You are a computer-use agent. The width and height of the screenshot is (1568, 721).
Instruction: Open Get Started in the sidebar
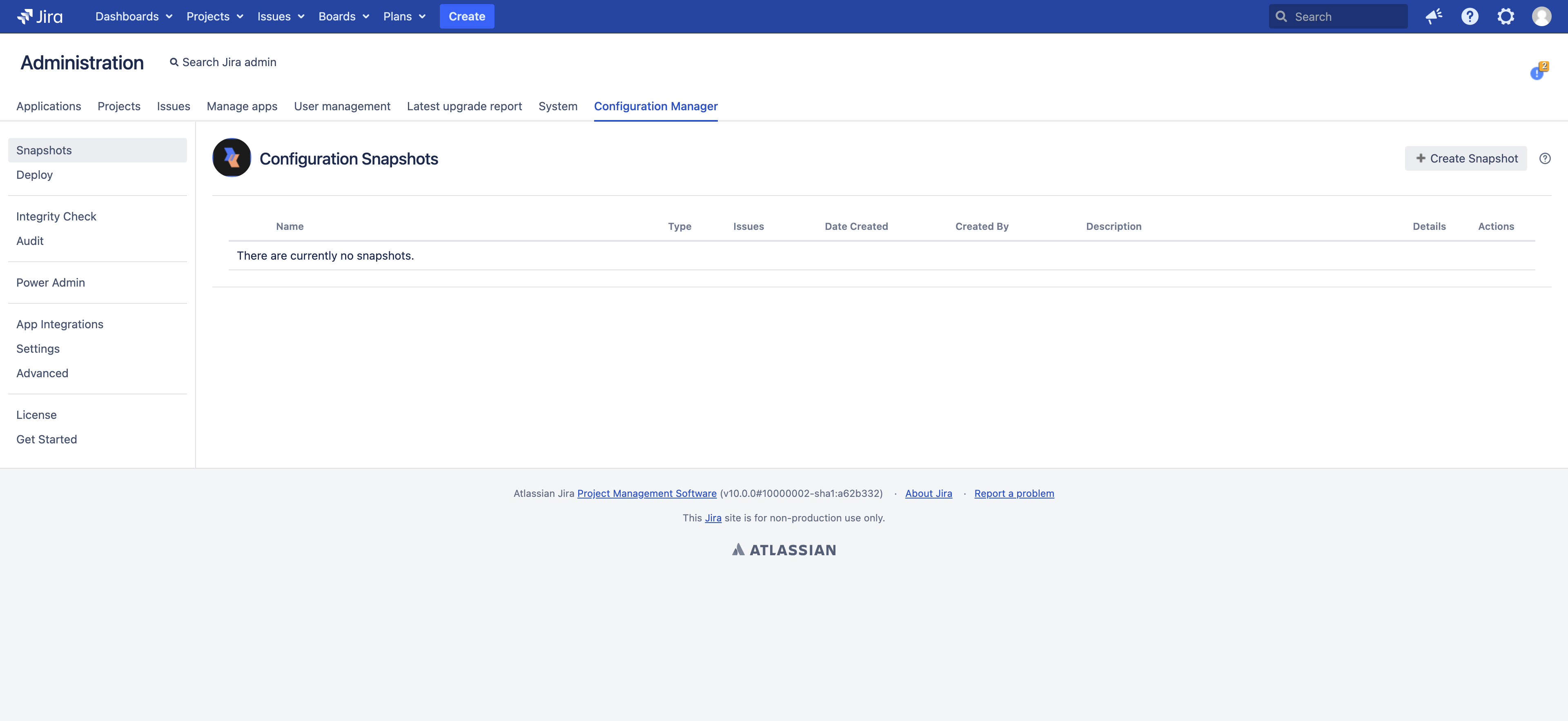point(98,440)
